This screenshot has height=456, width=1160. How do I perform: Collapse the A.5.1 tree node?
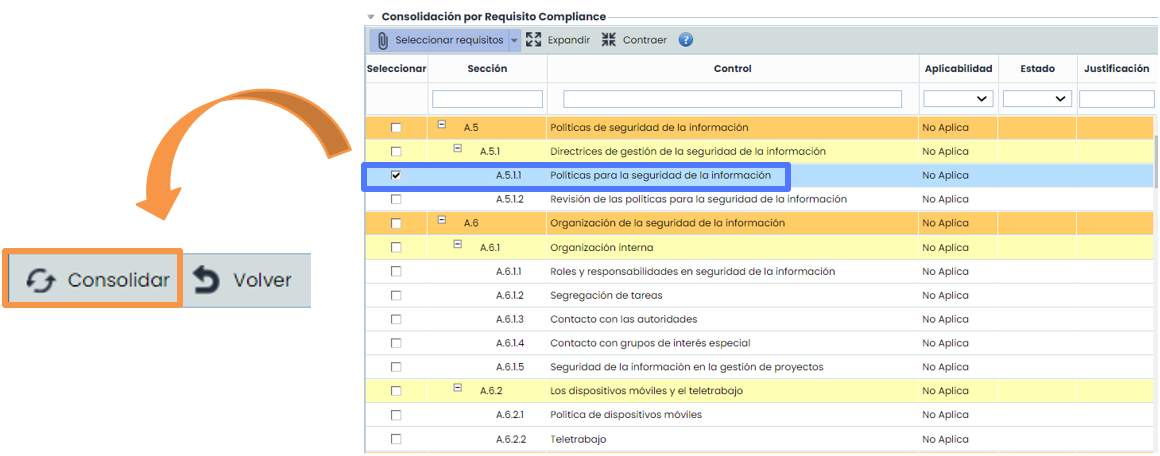pos(457,148)
